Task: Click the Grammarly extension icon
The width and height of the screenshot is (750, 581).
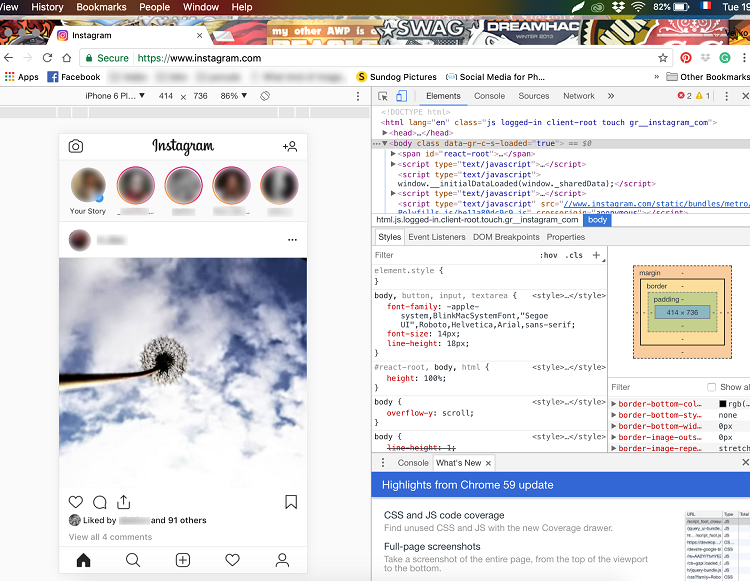Action: point(725,58)
